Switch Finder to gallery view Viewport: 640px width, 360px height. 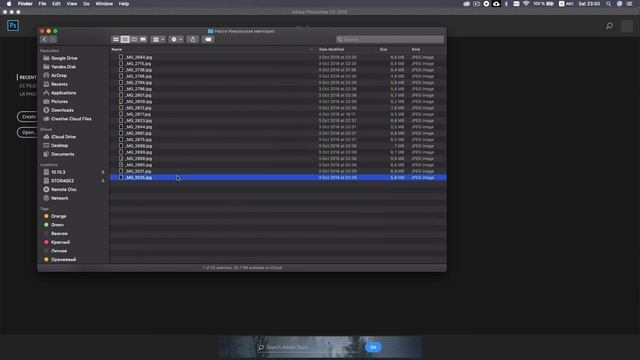click(143, 39)
